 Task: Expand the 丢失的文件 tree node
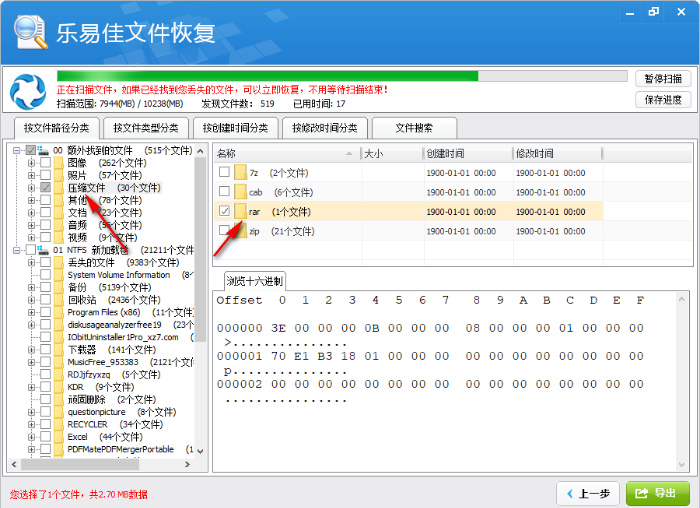31,262
